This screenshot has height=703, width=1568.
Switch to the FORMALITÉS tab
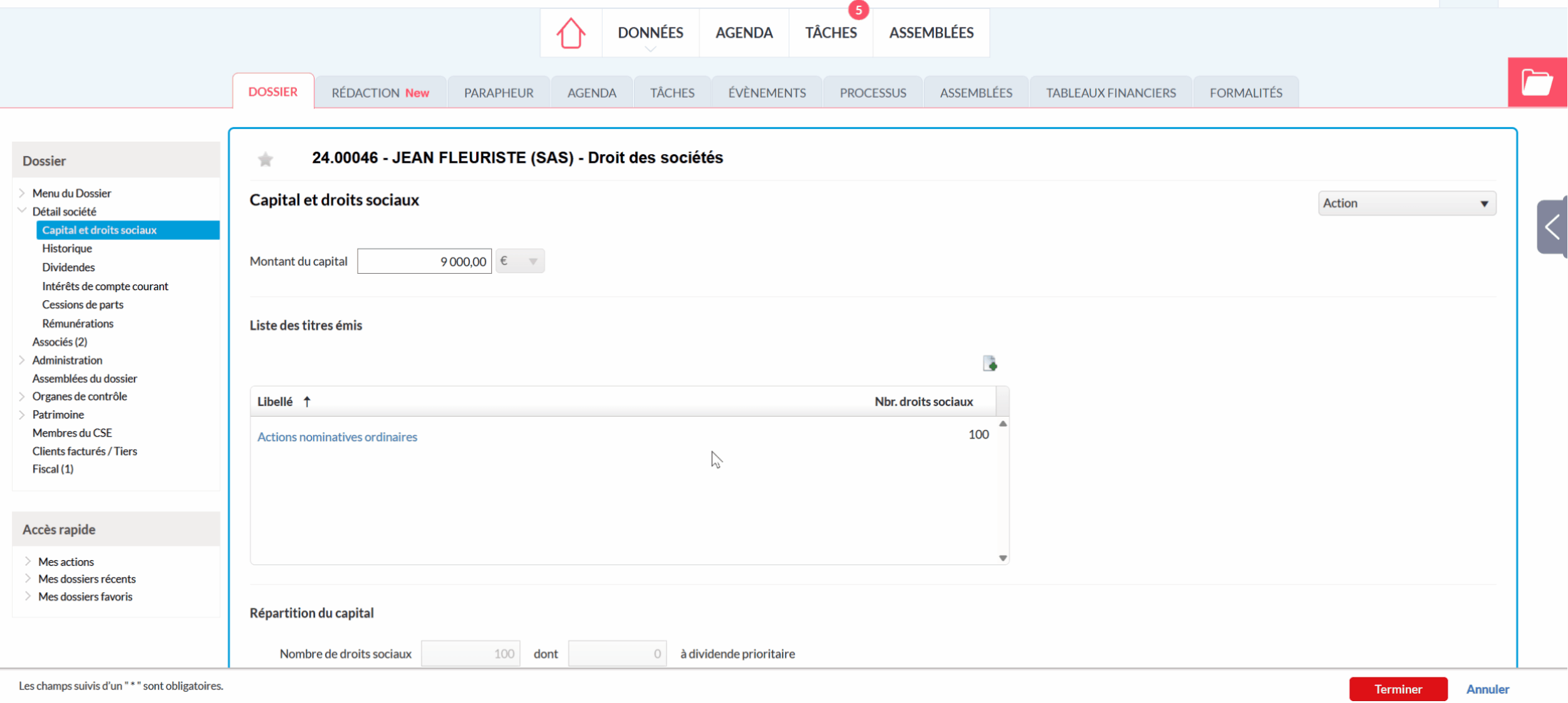[1246, 93]
